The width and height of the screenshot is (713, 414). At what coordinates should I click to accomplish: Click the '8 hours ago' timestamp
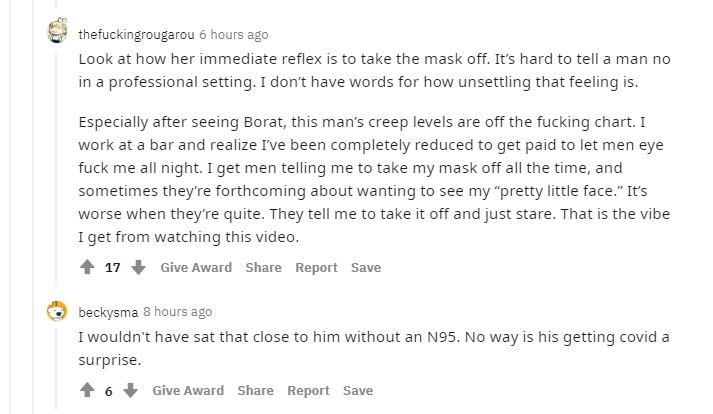(x=177, y=312)
